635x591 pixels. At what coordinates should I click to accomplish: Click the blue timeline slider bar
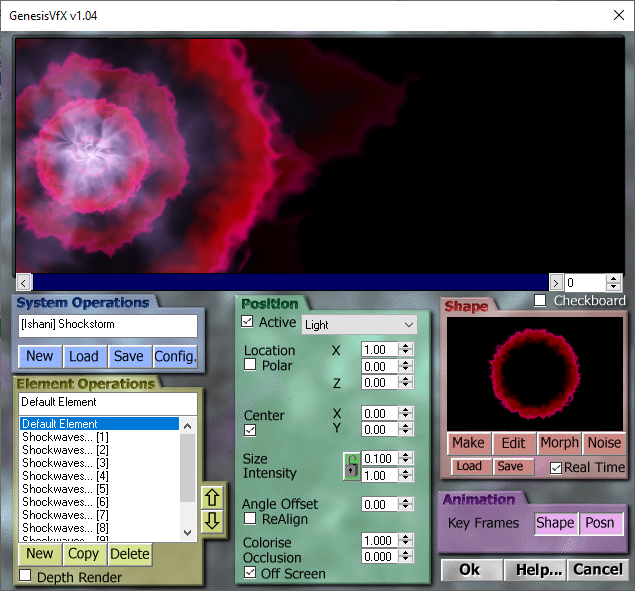click(x=290, y=282)
